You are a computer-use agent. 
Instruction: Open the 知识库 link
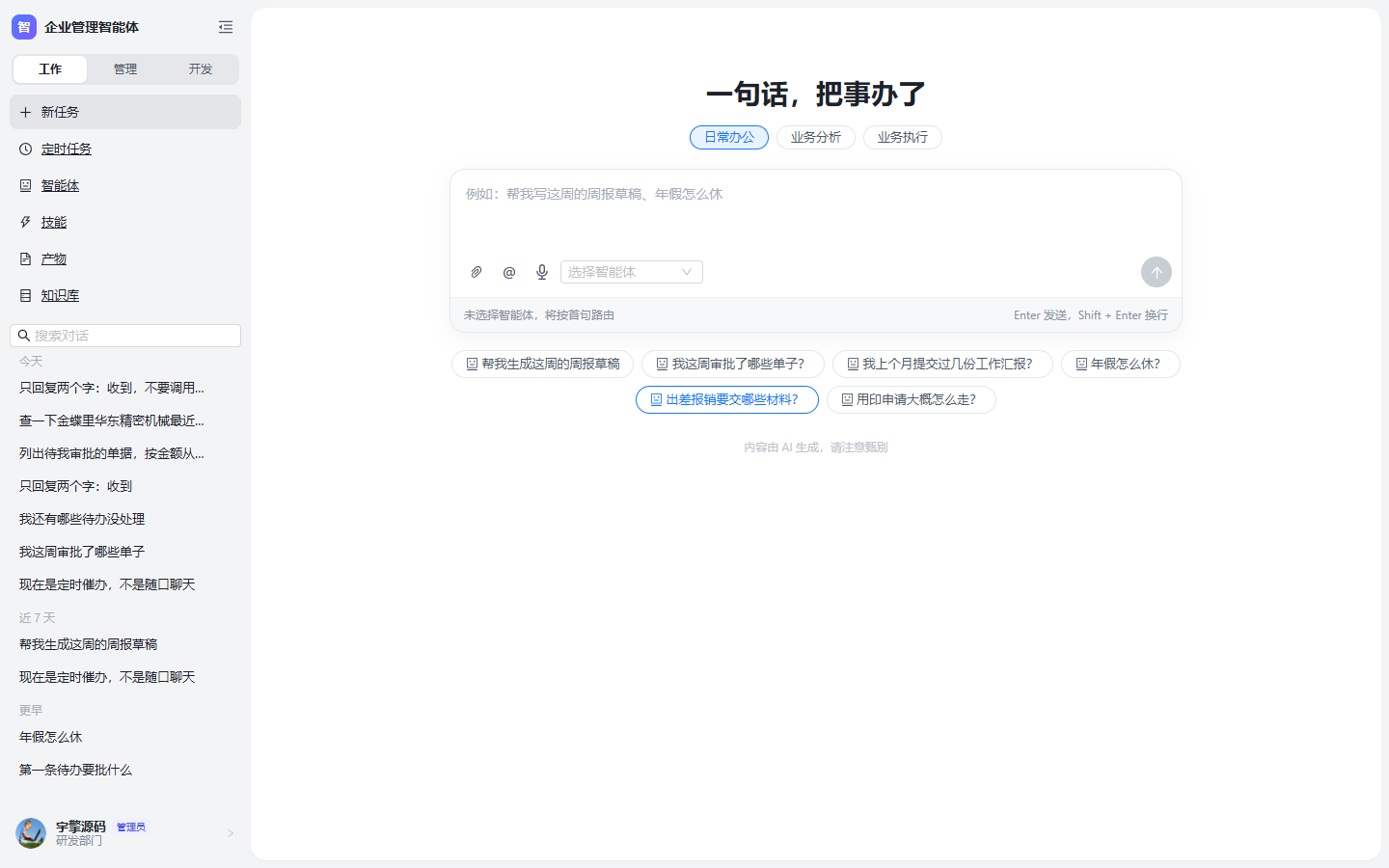click(60, 295)
